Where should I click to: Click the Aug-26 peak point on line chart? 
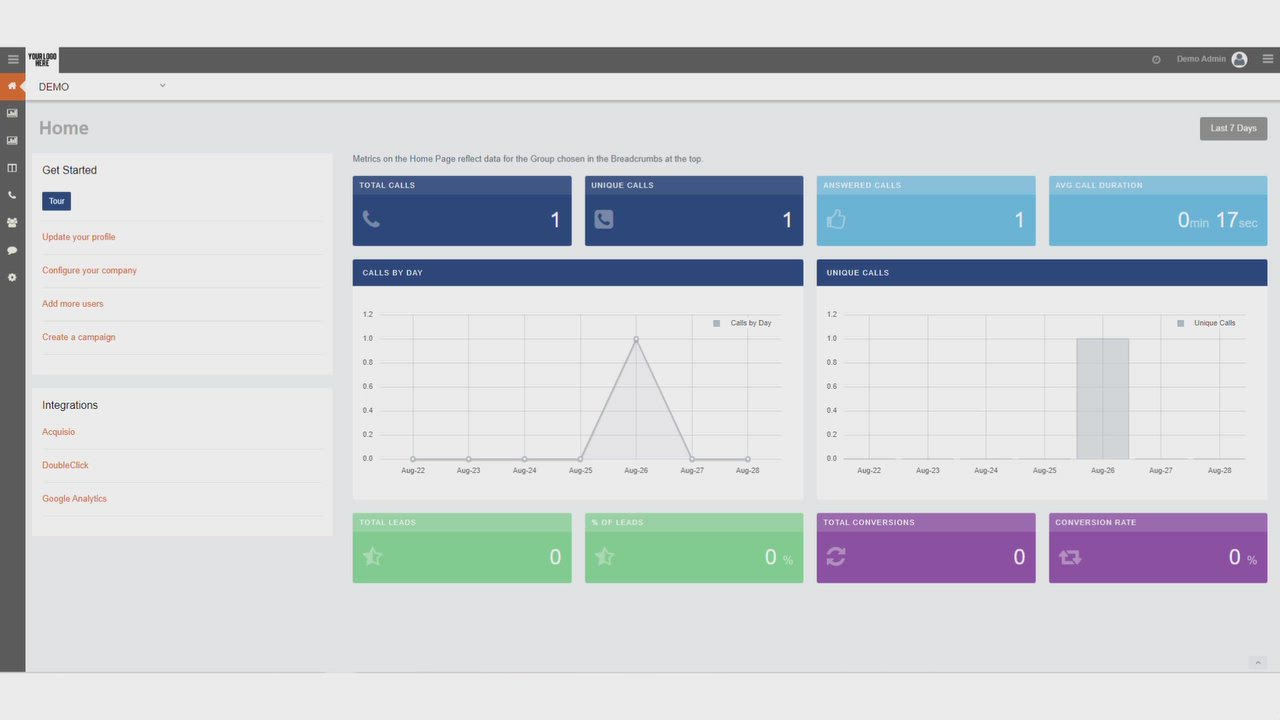(x=636, y=339)
